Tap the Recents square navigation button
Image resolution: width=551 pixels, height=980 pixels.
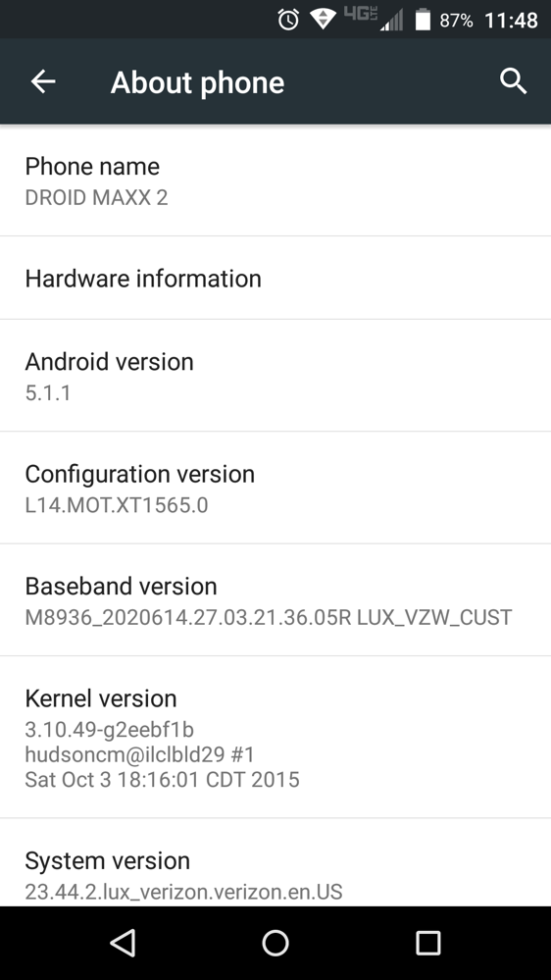click(x=428, y=942)
